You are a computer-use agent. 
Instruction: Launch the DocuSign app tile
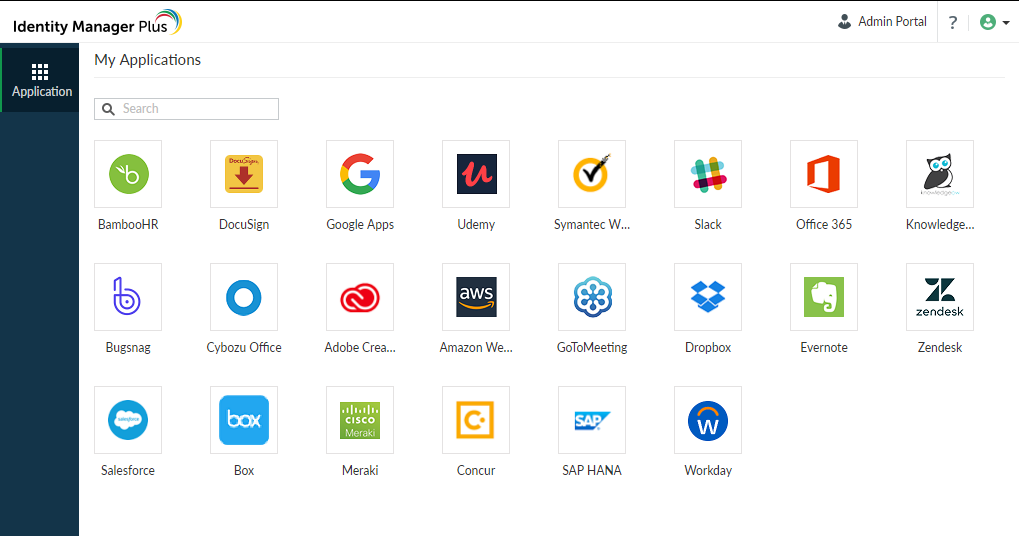(244, 174)
